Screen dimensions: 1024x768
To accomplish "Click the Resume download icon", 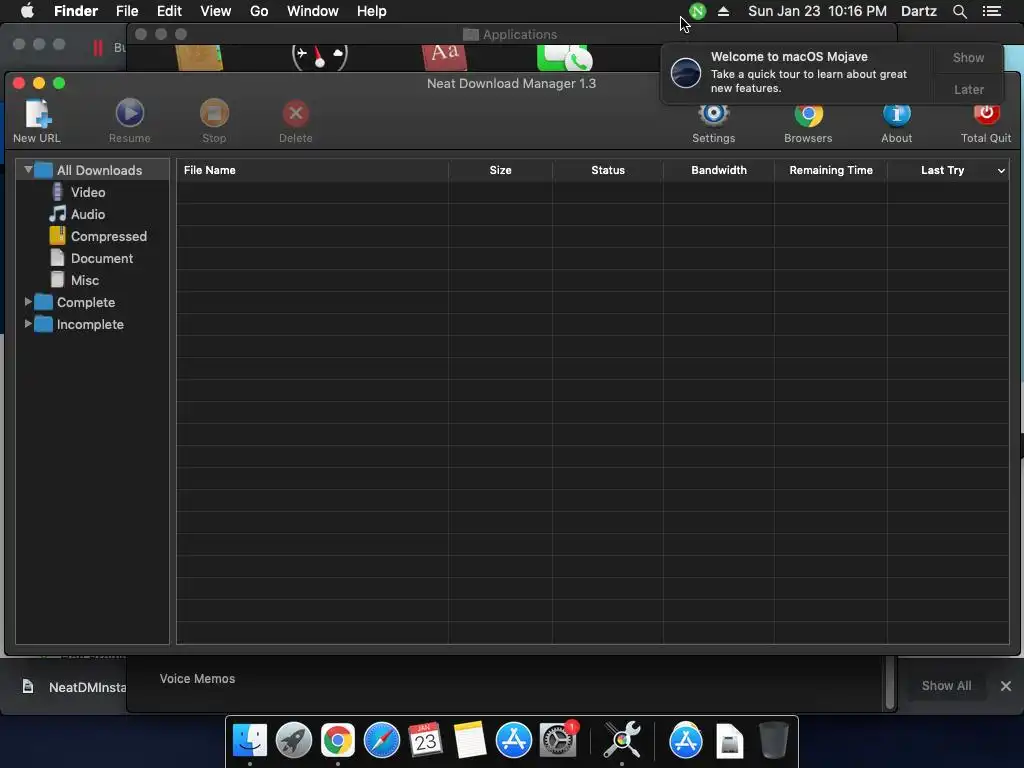I will tap(129, 114).
